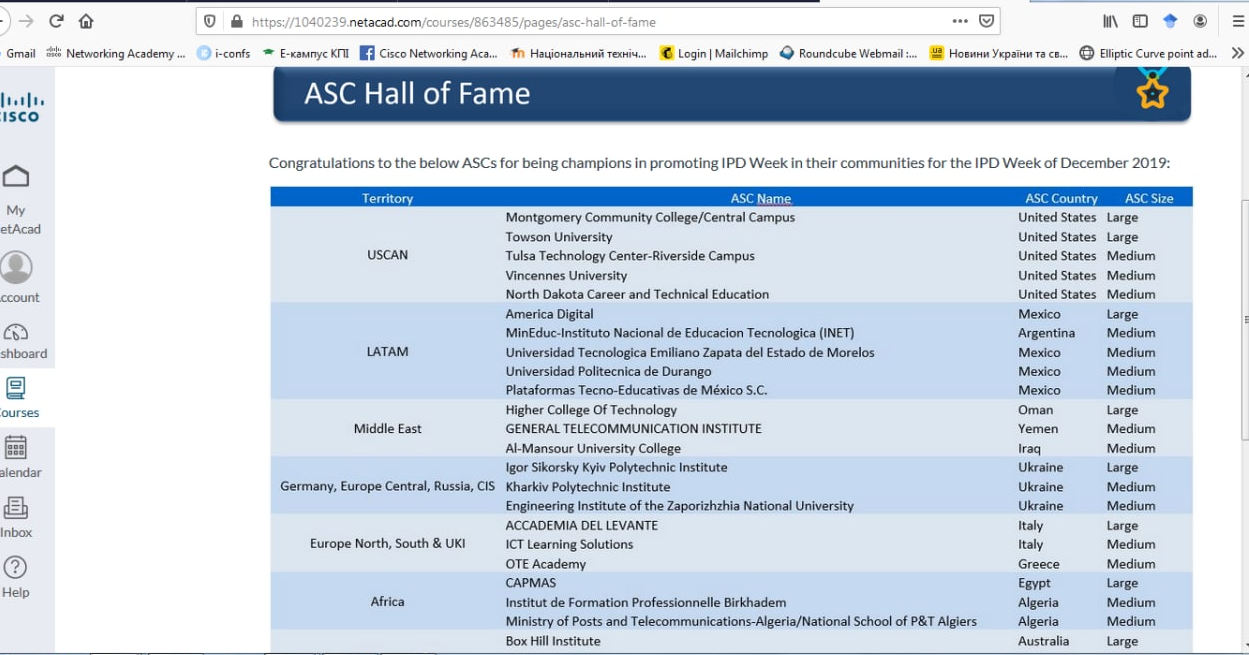The height and width of the screenshot is (655, 1249).
Task: Open the Новини України bookmark
Action: (x=999, y=54)
